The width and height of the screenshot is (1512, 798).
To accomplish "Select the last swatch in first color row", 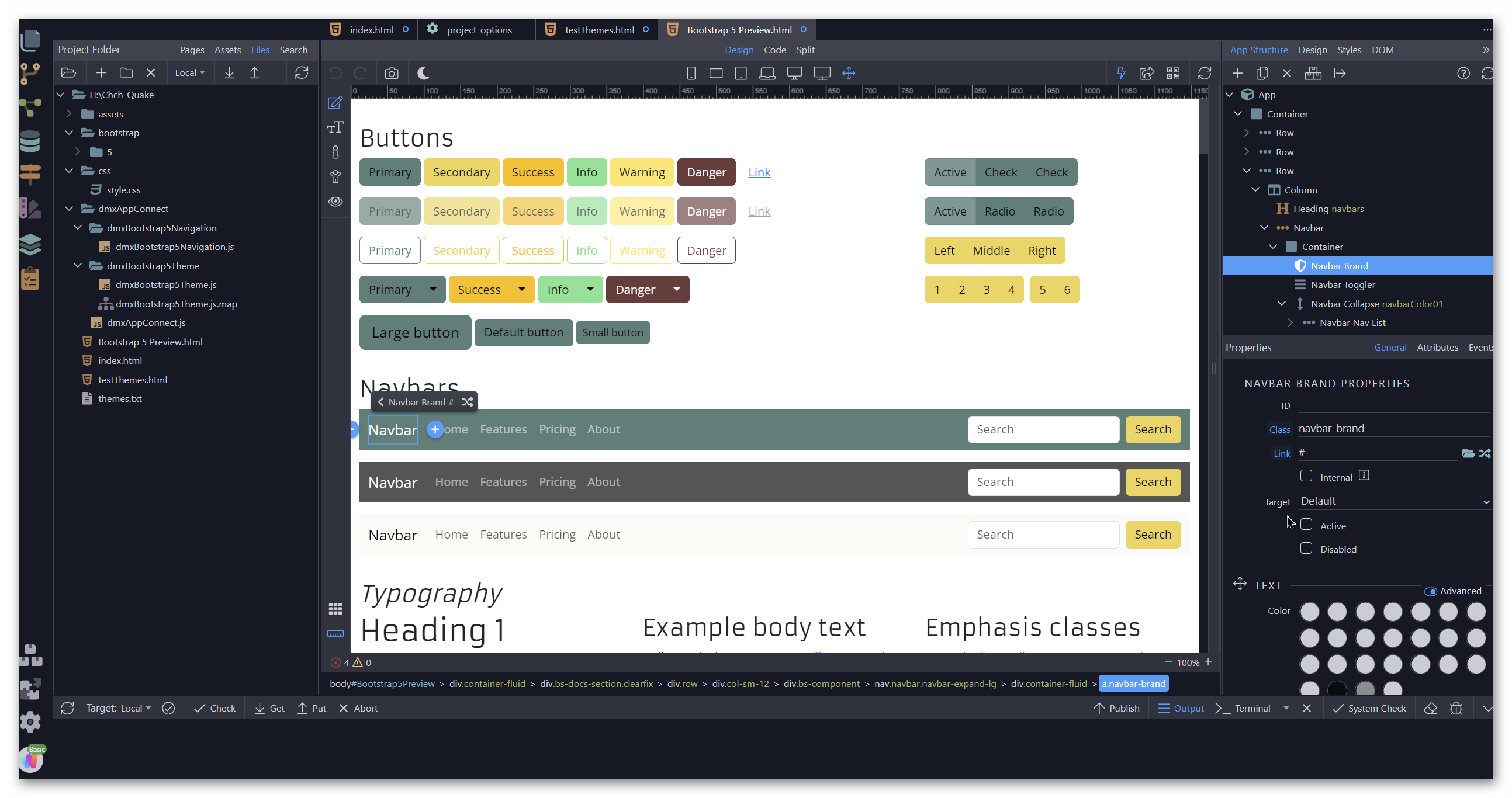I will [x=1475, y=612].
